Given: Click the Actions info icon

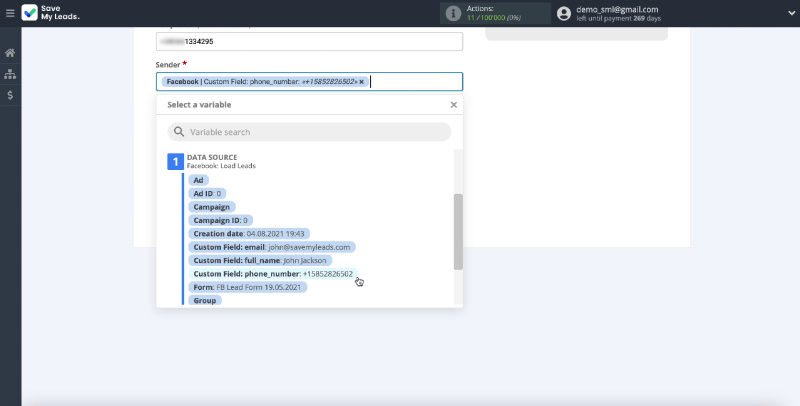Looking at the screenshot, I should (x=453, y=13).
